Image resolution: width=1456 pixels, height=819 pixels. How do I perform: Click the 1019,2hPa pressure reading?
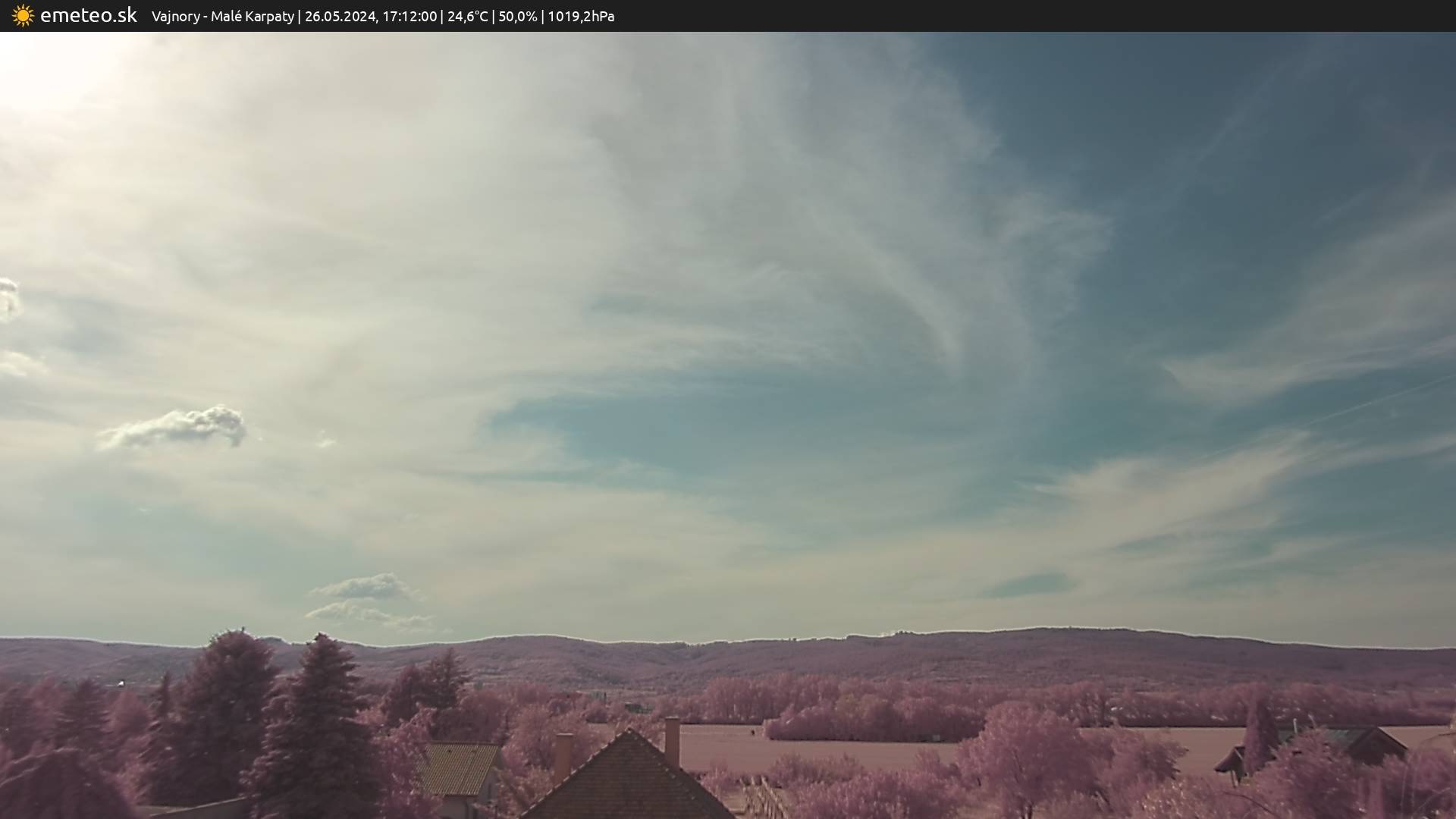tap(581, 16)
